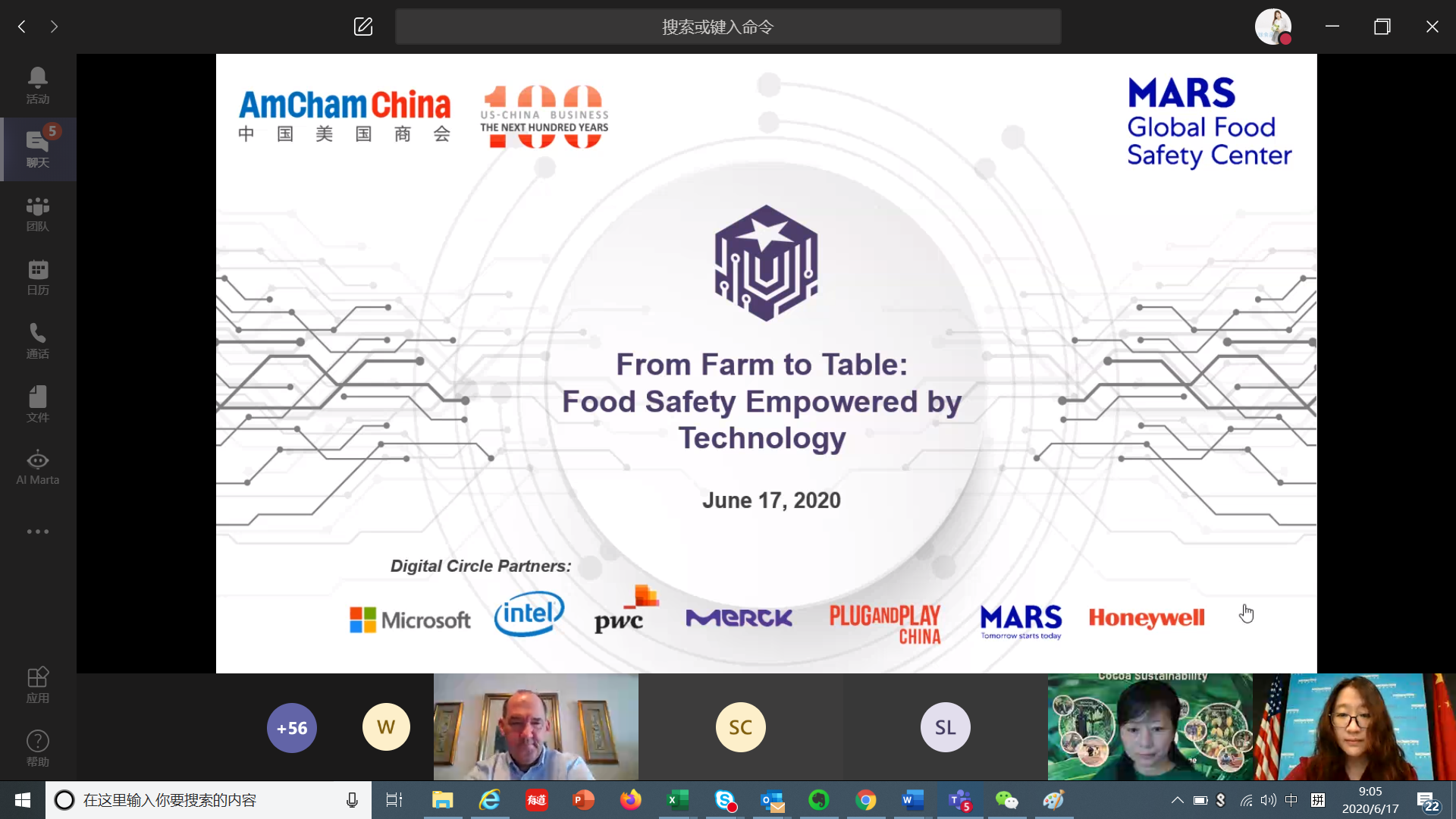Screen dimensions: 1456x819
Task: Check the battery status icon
Action: click(x=1200, y=800)
